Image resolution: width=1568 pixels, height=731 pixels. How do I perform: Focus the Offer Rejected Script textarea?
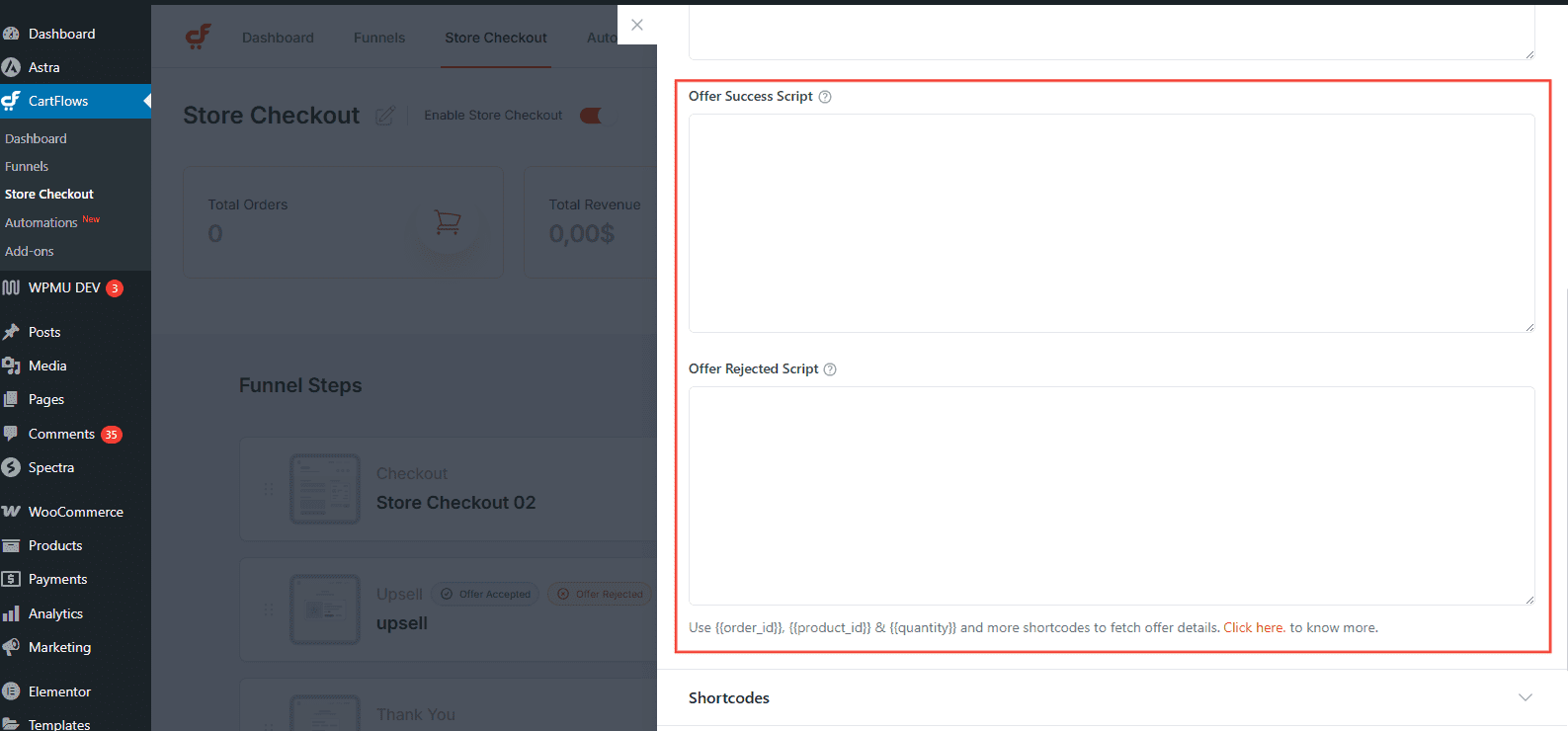(1112, 496)
